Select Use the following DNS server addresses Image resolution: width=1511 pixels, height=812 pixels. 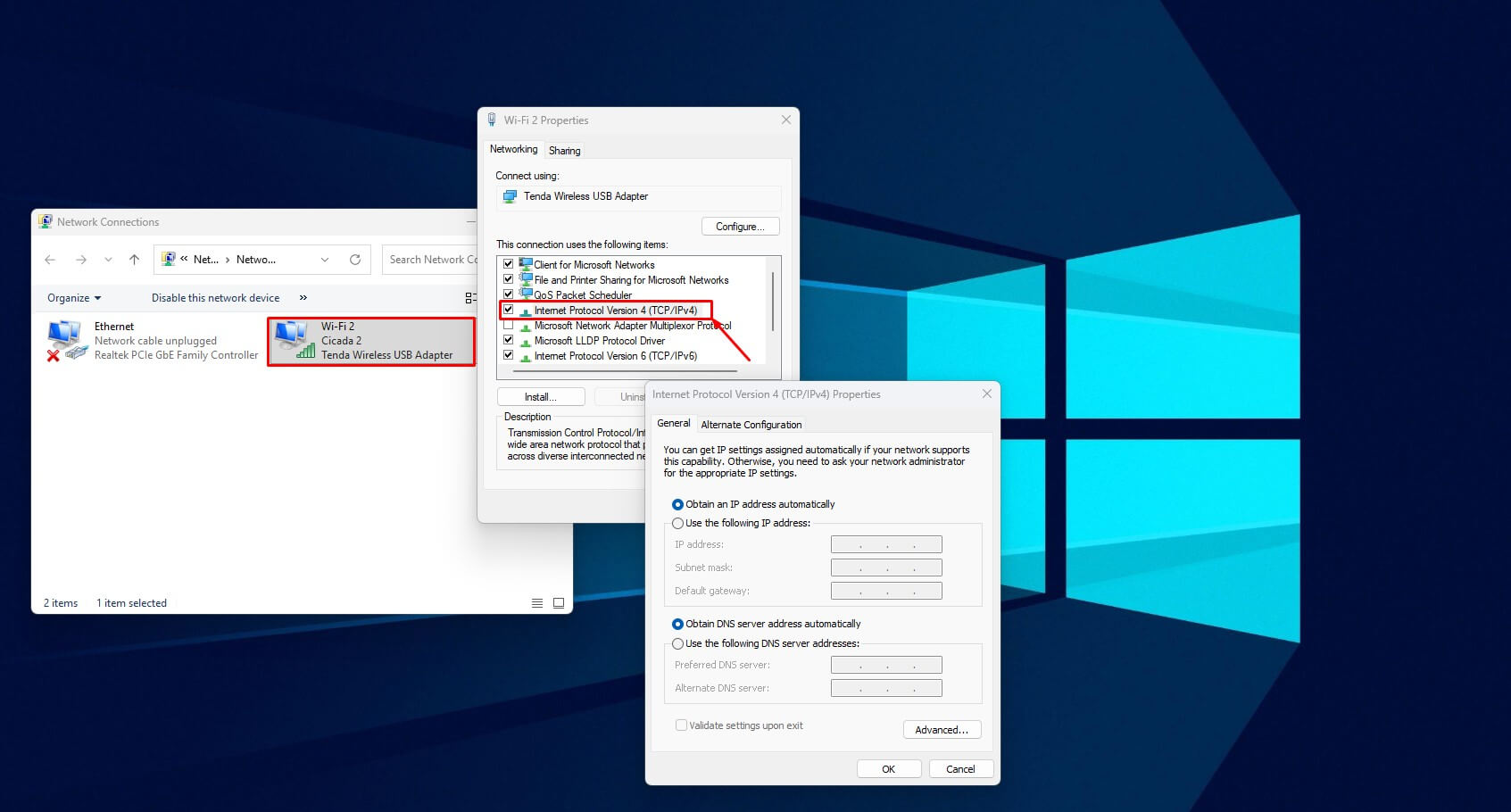point(677,643)
